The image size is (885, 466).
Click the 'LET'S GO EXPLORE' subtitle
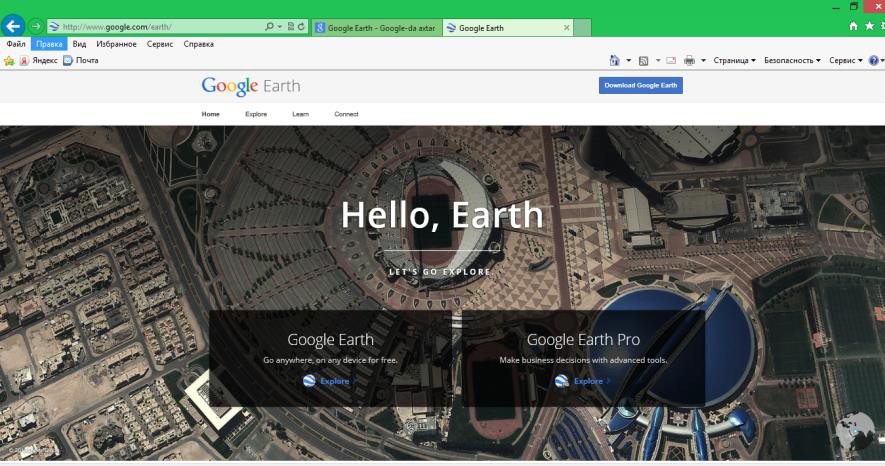click(x=440, y=272)
